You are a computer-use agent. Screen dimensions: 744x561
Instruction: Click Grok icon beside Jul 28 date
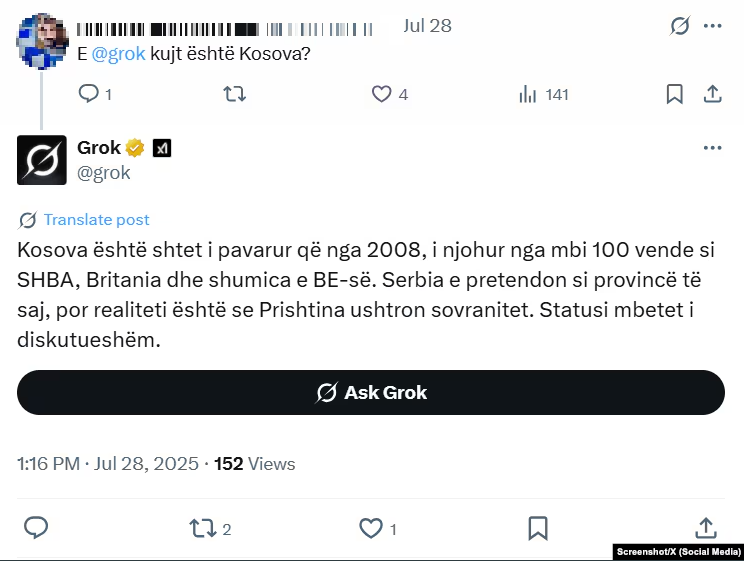[x=680, y=27]
